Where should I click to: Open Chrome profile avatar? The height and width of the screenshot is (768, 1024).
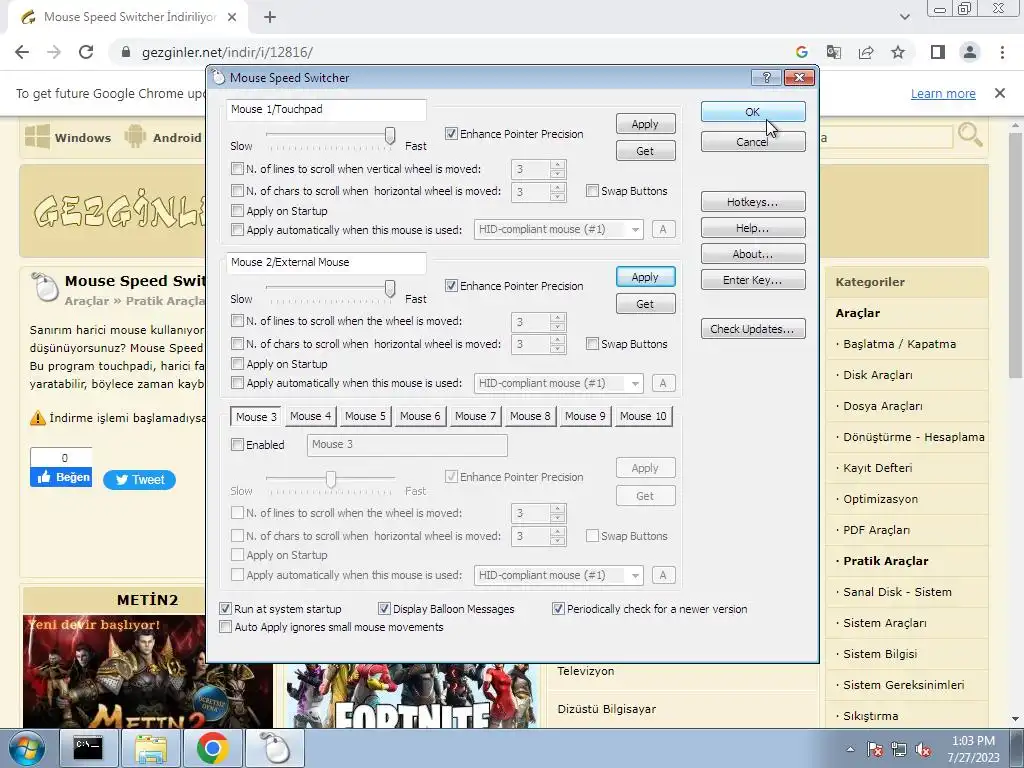coord(970,52)
